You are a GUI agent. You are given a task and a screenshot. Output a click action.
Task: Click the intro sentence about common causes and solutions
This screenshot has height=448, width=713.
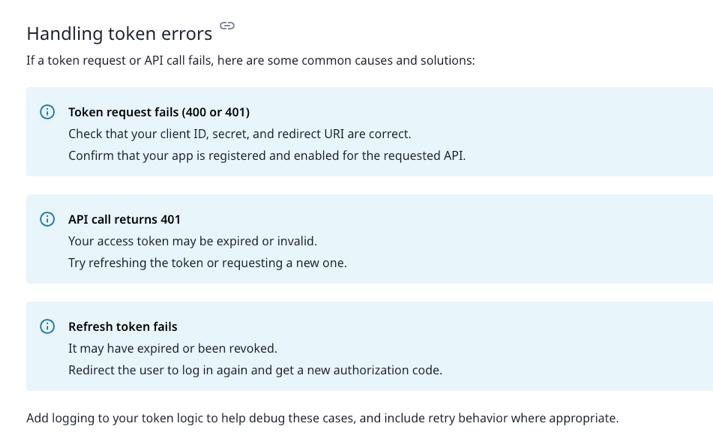[250, 60]
